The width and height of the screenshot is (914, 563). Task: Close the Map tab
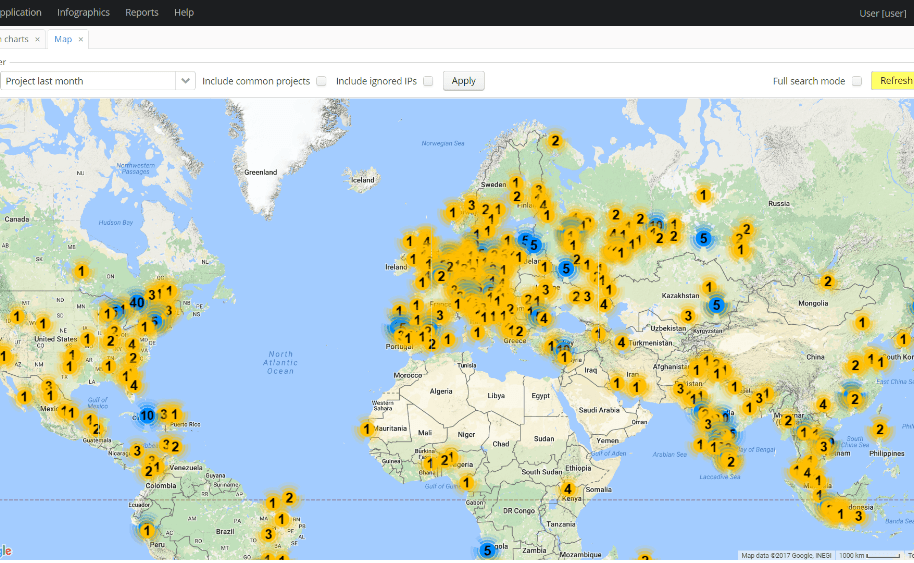click(80, 40)
